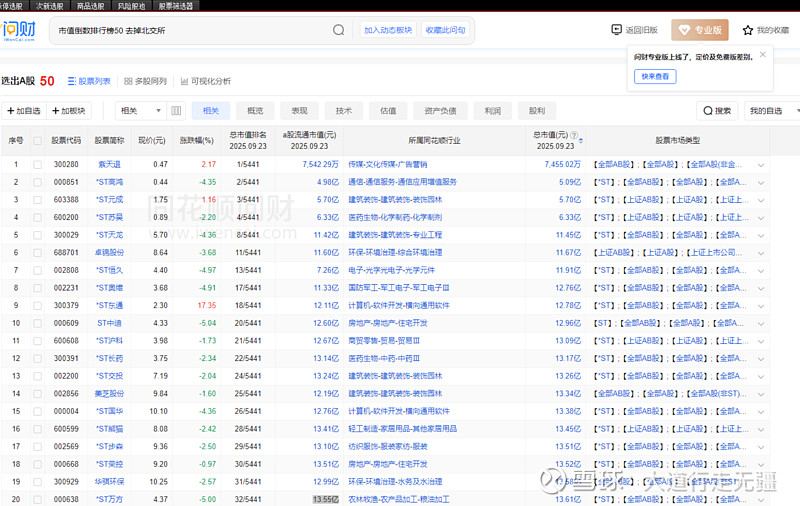Switch to the 概览 tab
800x506 pixels.
click(255, 111)
